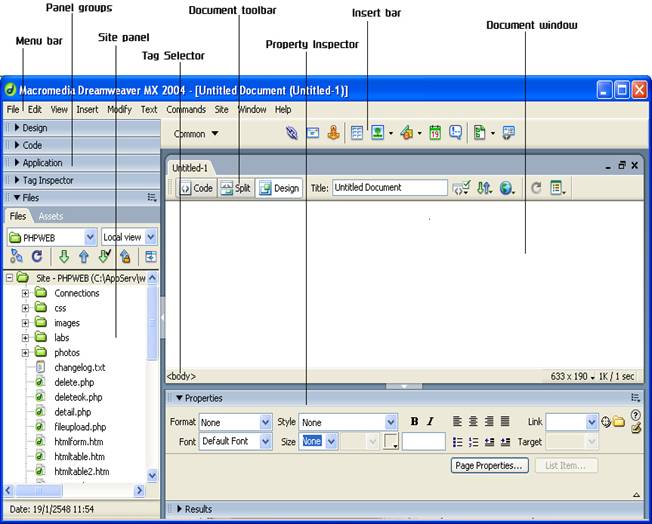The width and height of the screenshot is (652, 524).
Task: Align text center in Properties
Action: click(473, 421)
